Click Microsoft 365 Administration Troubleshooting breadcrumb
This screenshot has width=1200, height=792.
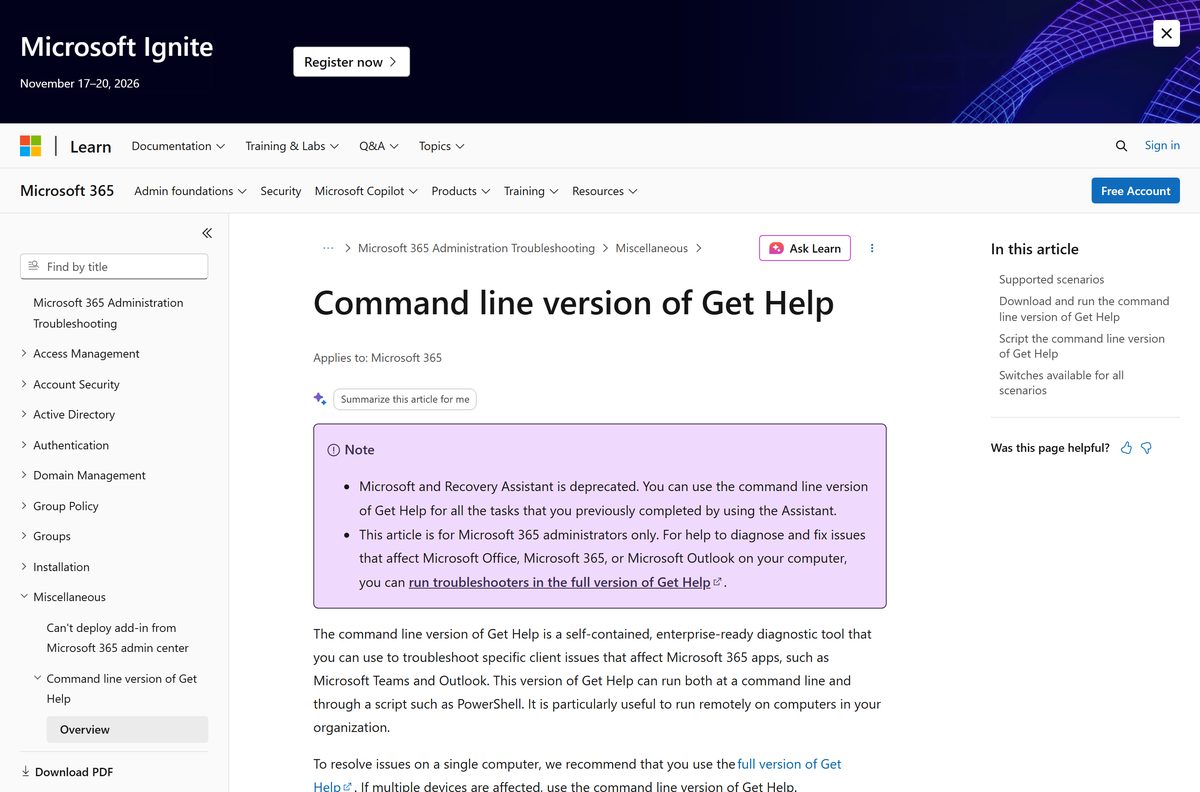click(476, 248)
